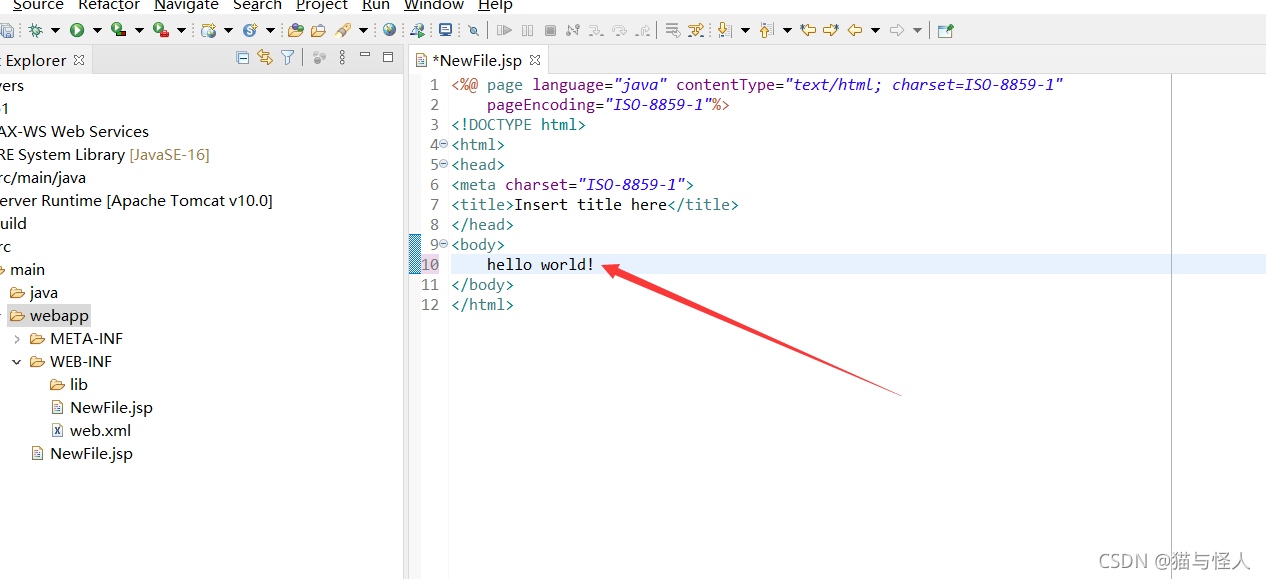Click the green Run button icon
The height and width of the screenshot is (579, 1266).
click(x=77, y=30)
